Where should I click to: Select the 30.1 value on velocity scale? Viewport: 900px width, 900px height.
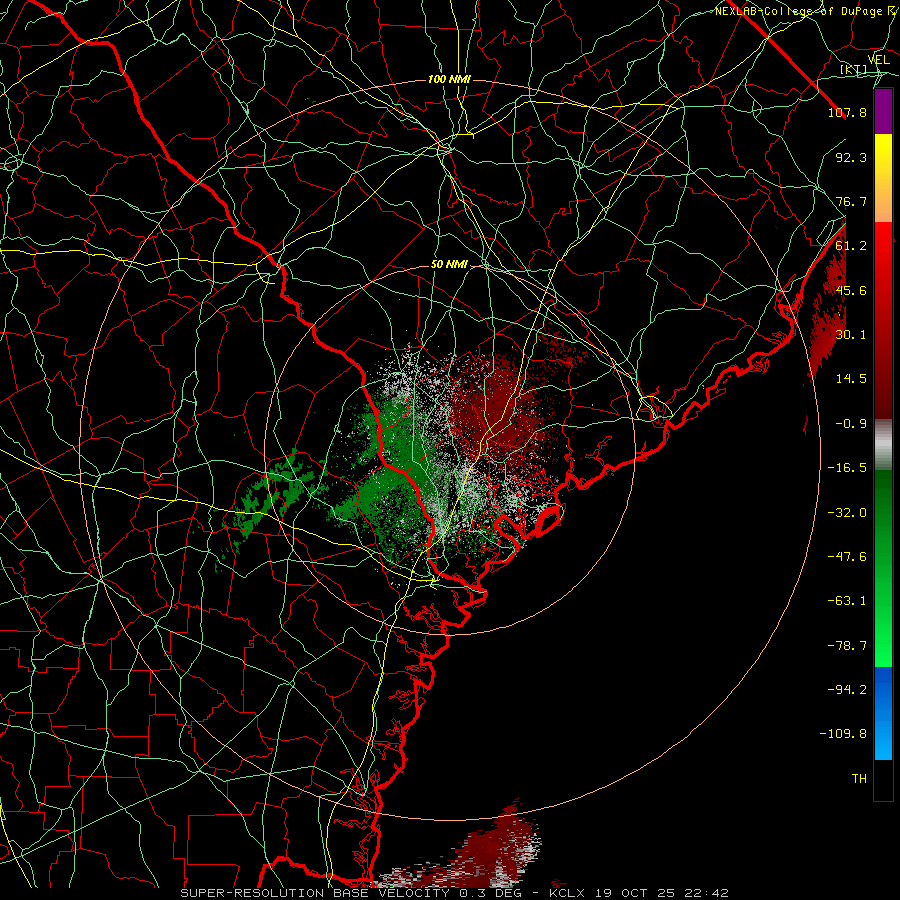(x=851, y=335)
